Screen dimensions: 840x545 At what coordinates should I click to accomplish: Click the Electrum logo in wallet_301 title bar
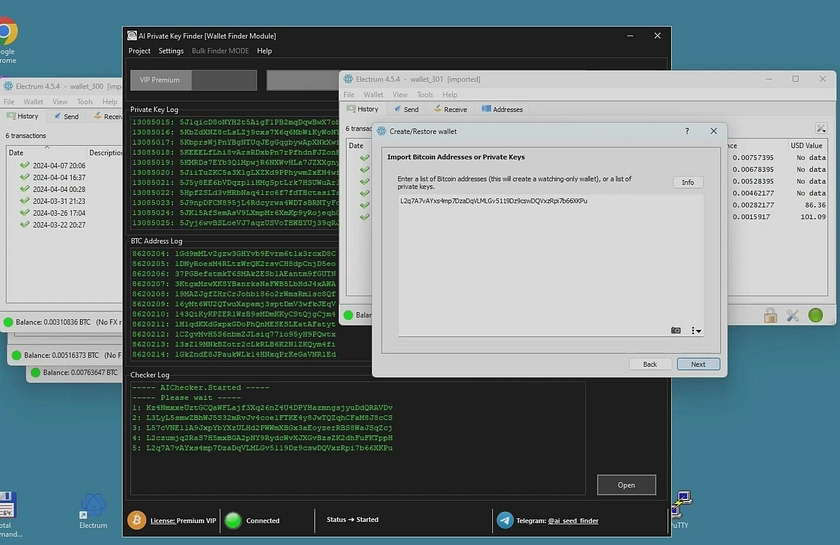pyautogui.click(x=348, y=79)
